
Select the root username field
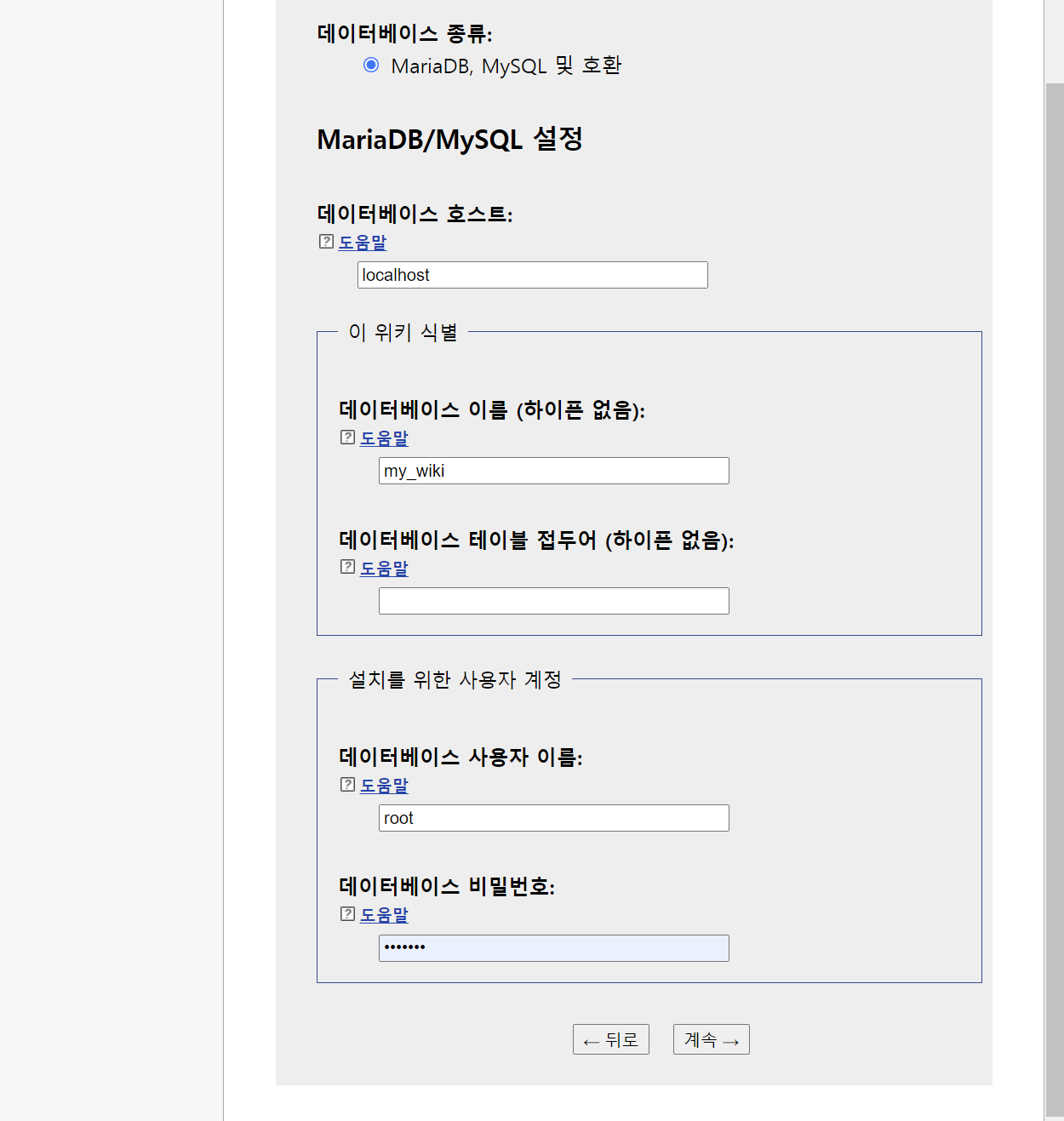click(x=553, y=817)
